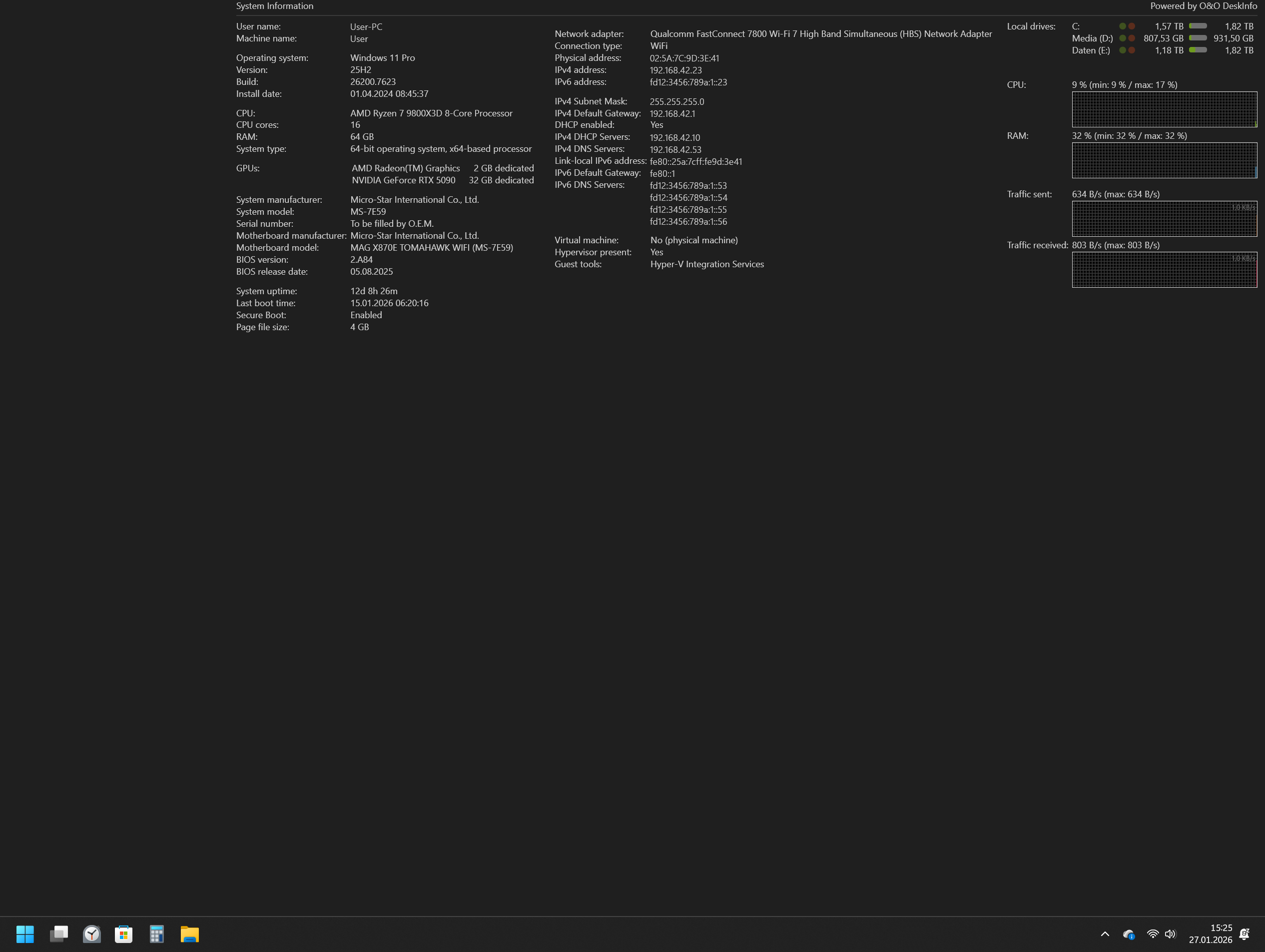The width and height of the screenshot is (1265, 952).
Task: Open File Explorer from the taskbar
Action: [189, 935]
